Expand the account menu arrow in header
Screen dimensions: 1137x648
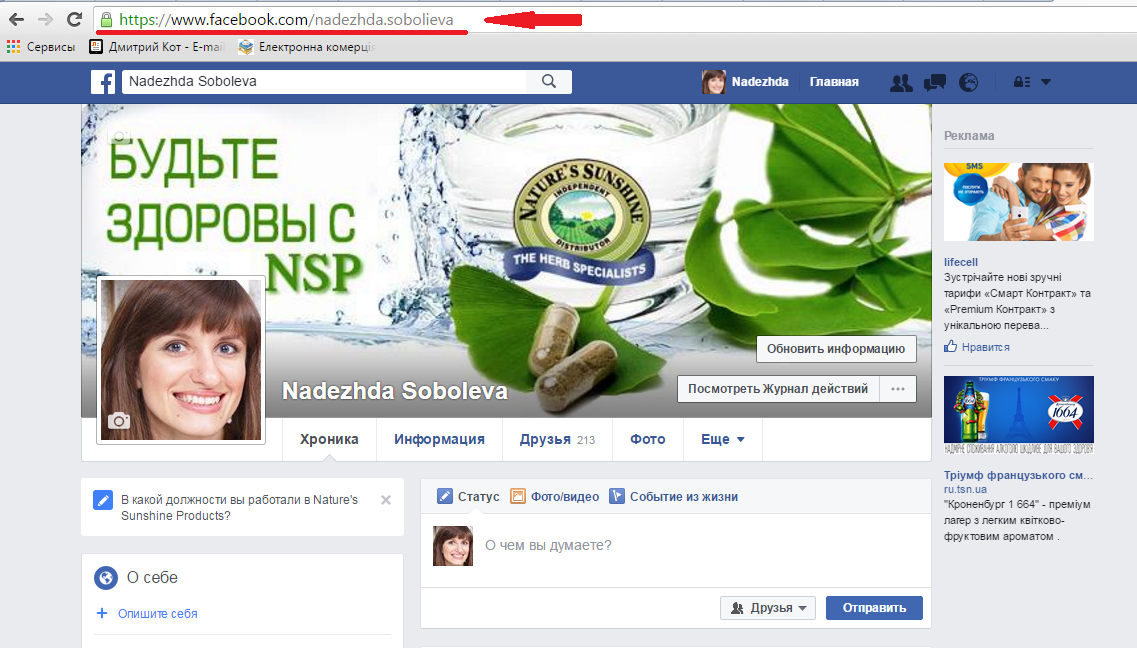(1046, 83)
